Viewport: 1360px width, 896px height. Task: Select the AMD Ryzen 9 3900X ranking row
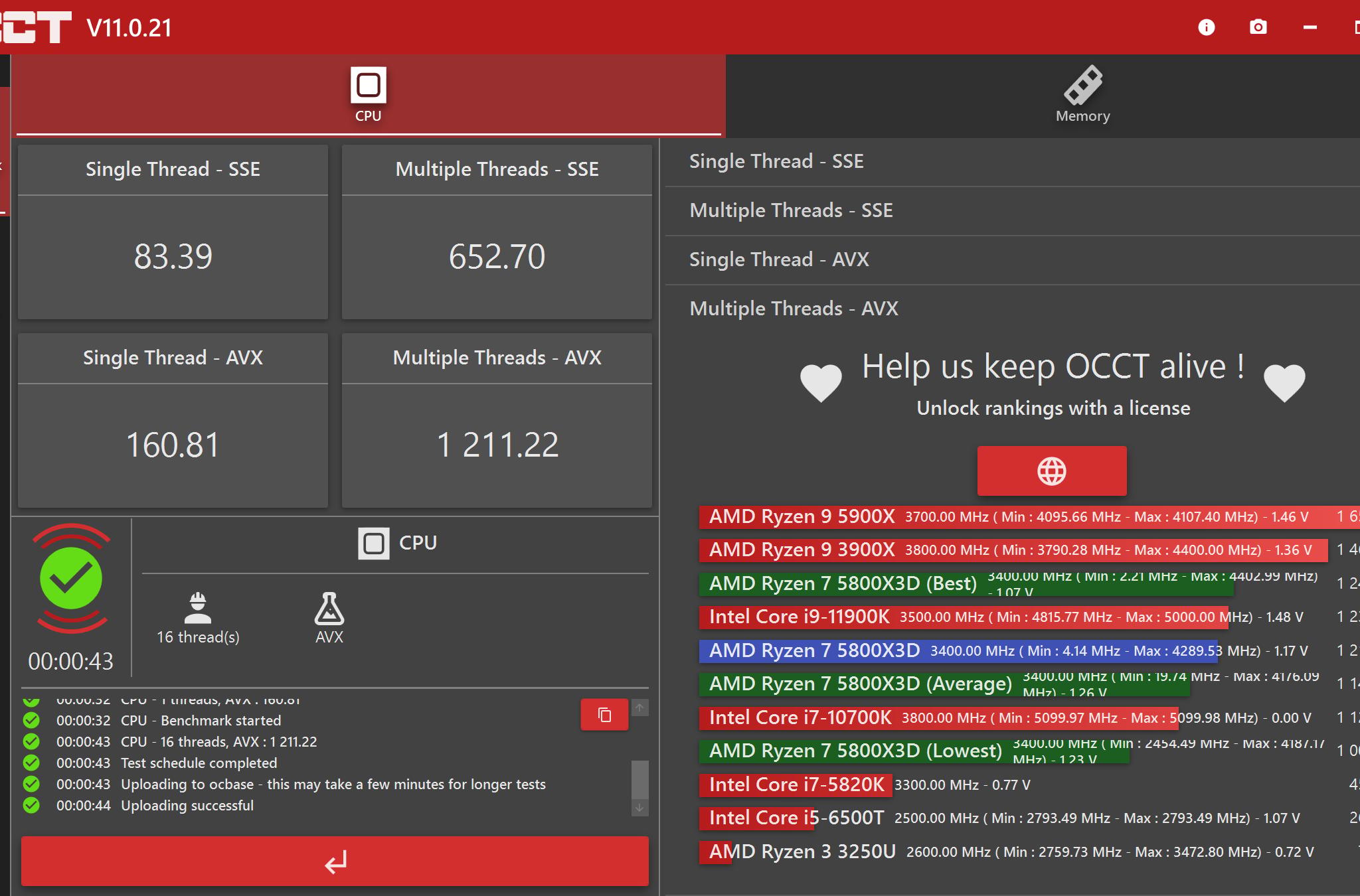click(1029, 550)
